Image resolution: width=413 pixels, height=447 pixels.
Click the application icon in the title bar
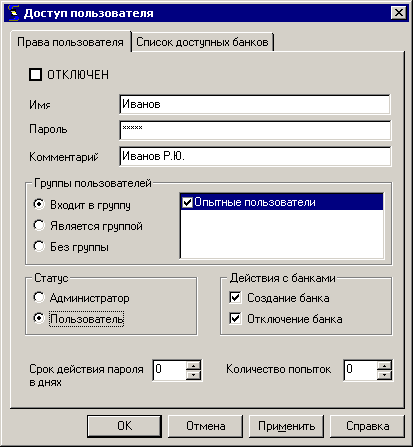pyautogui.click(x=14, y=13)
